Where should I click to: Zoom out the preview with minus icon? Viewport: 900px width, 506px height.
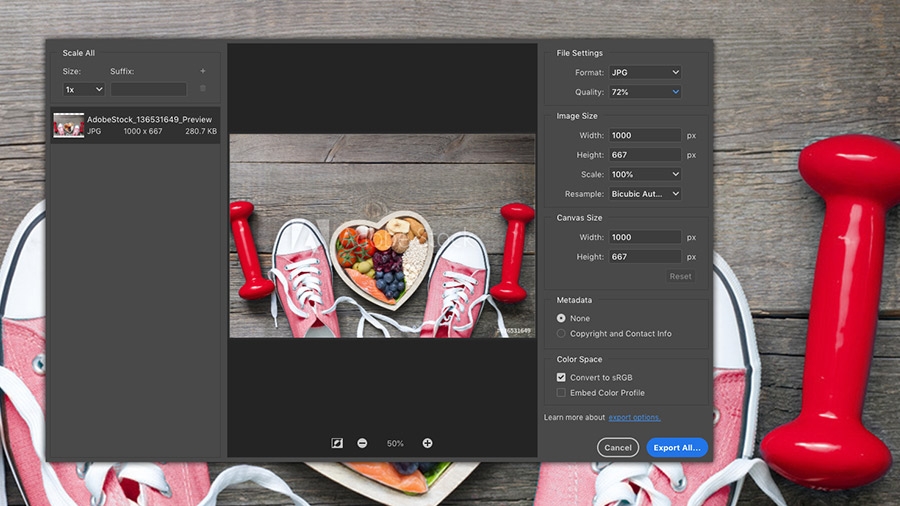[362, 443]
